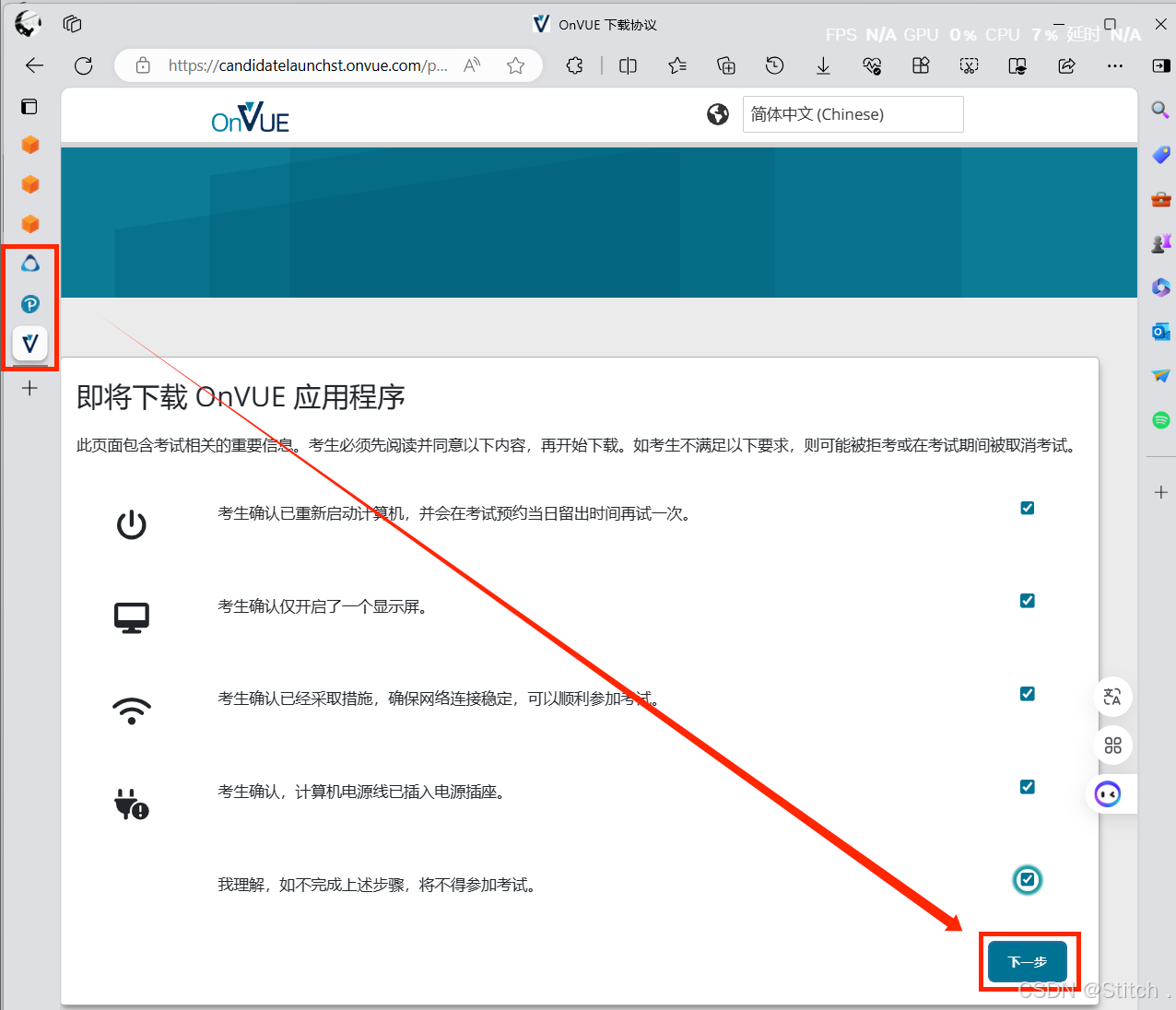Open the Edge profile avatar menu
Image resolution: width=1176 pixels, height=1010 pixels.
[x=28, y=23]
